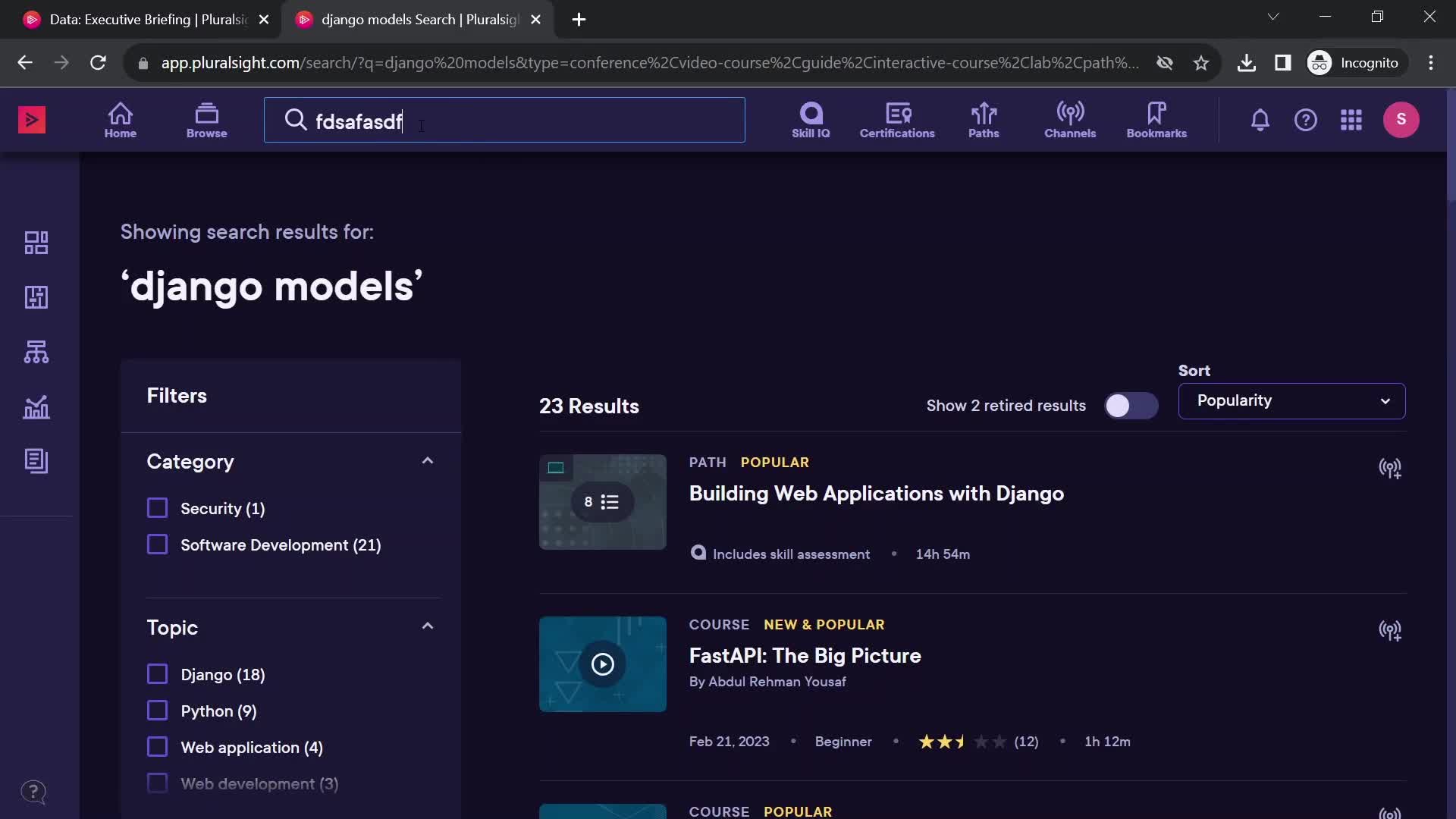Open Skill IQ page

[x=811, y=120]
